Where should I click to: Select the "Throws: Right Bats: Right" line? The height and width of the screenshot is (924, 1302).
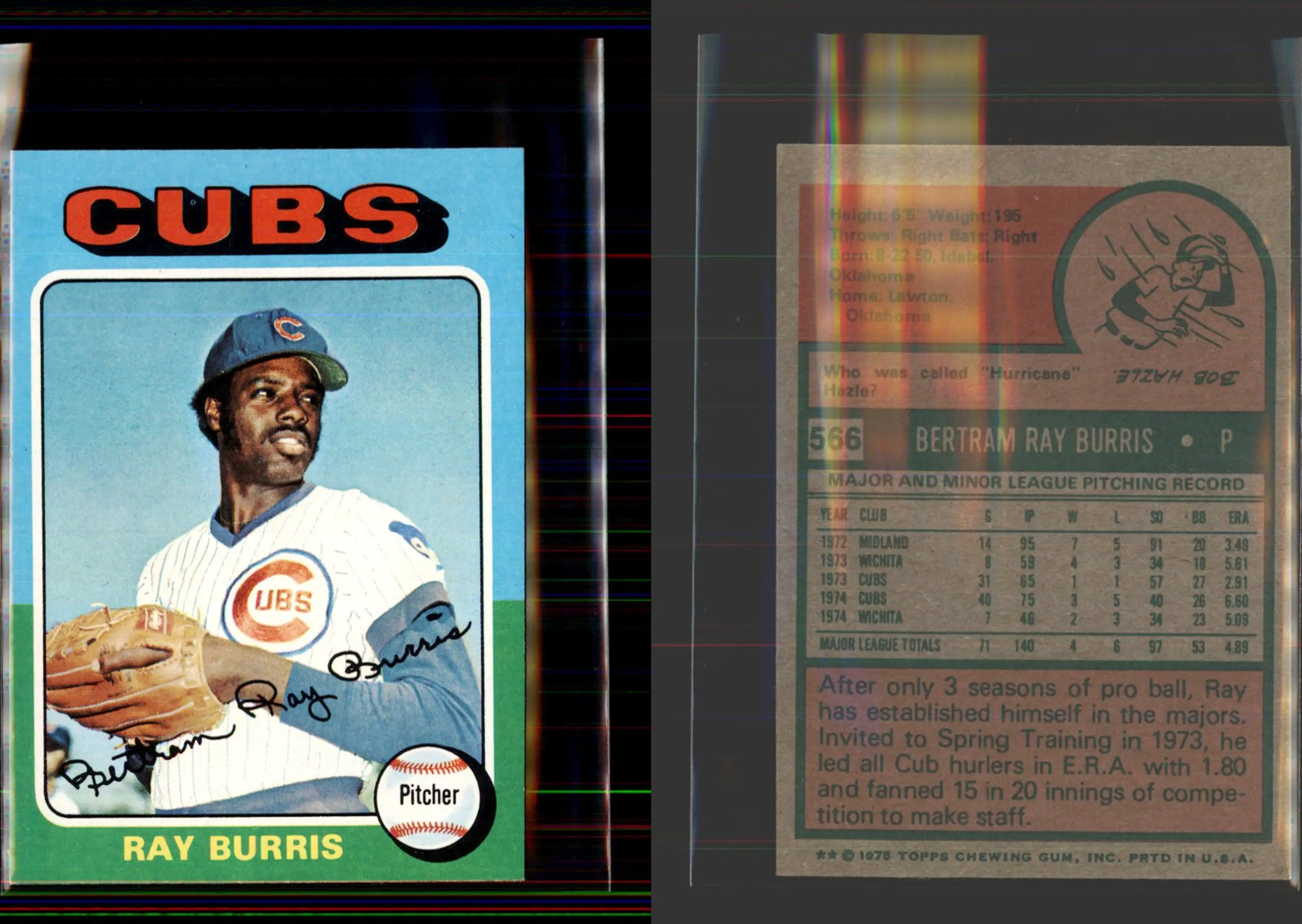point(933,235)
